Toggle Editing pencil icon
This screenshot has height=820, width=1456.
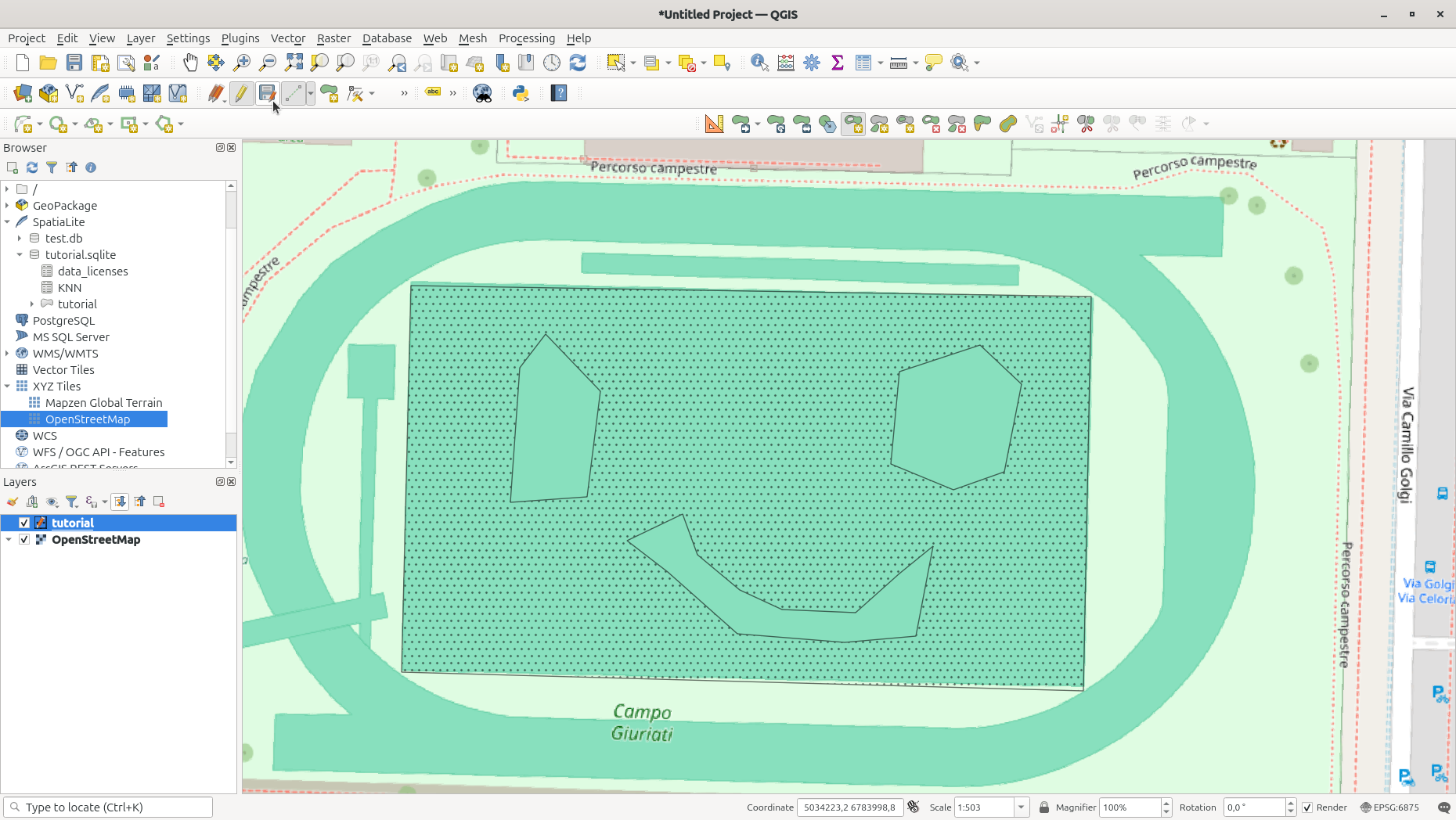click(241, 93)
